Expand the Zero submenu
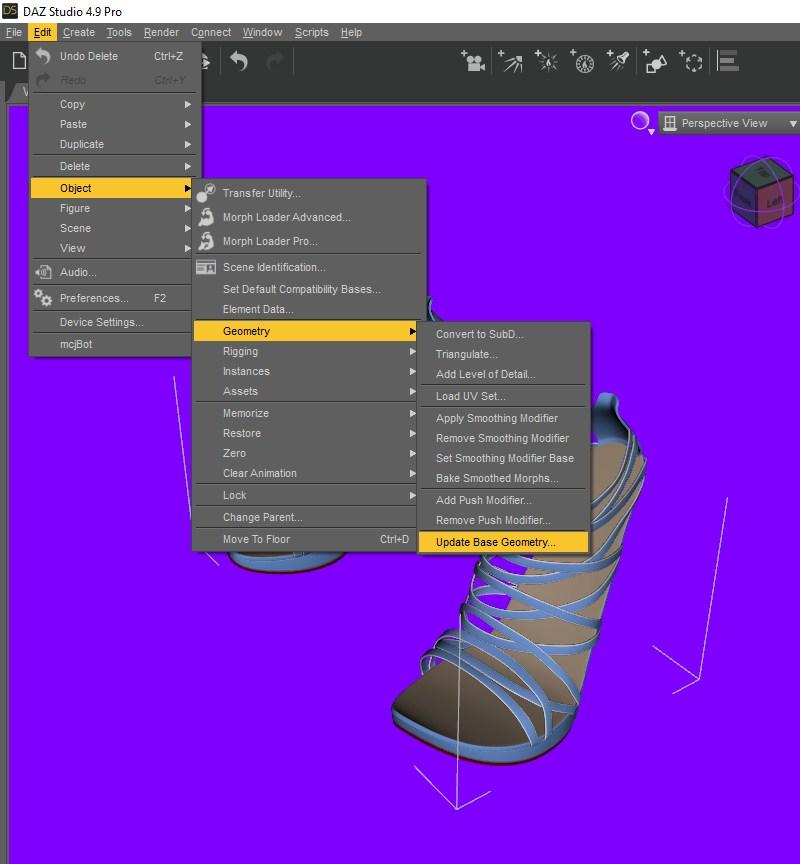The image size is (800, 864). 307,453
